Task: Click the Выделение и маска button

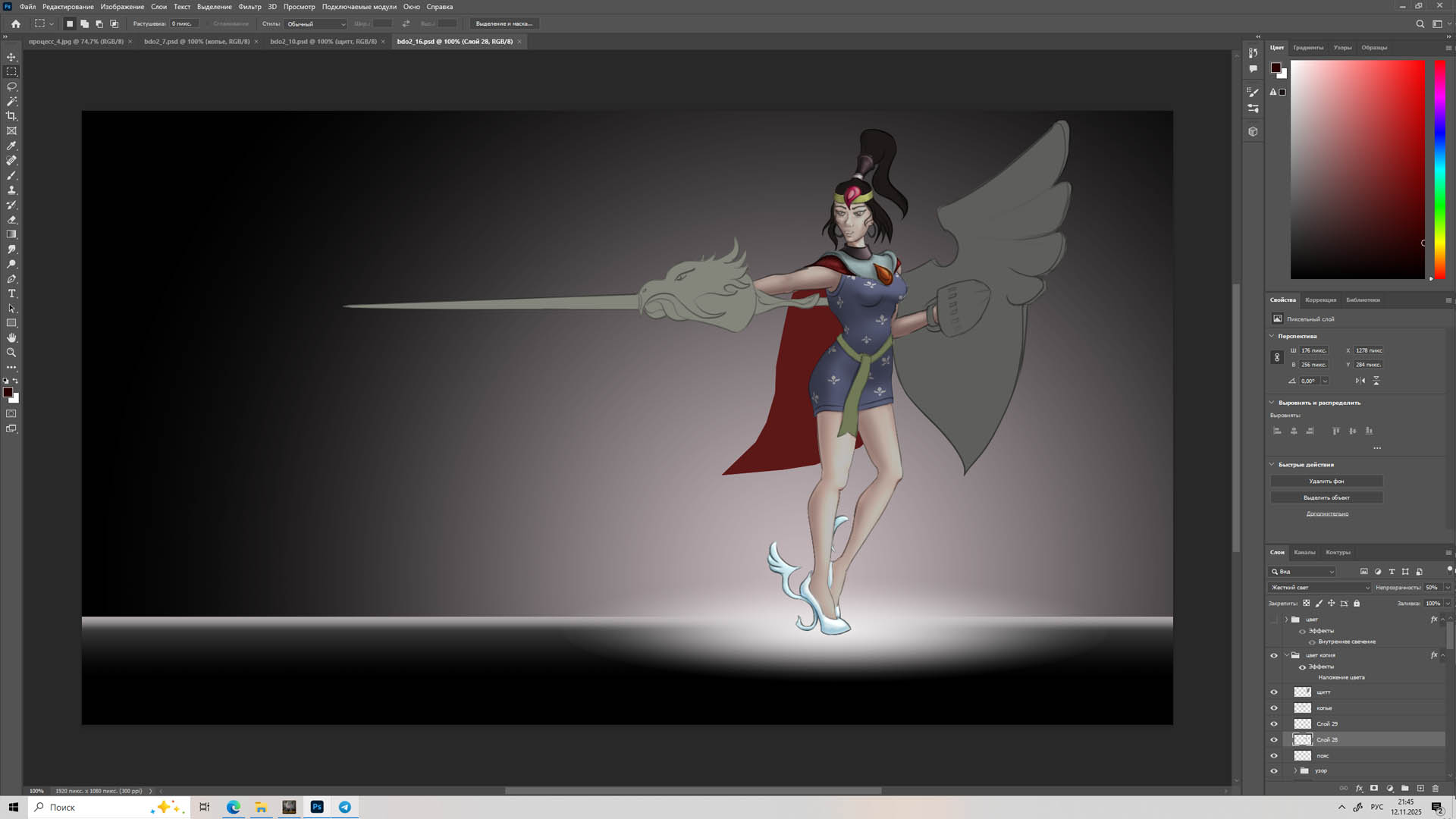Action: (x=504, y=24)
